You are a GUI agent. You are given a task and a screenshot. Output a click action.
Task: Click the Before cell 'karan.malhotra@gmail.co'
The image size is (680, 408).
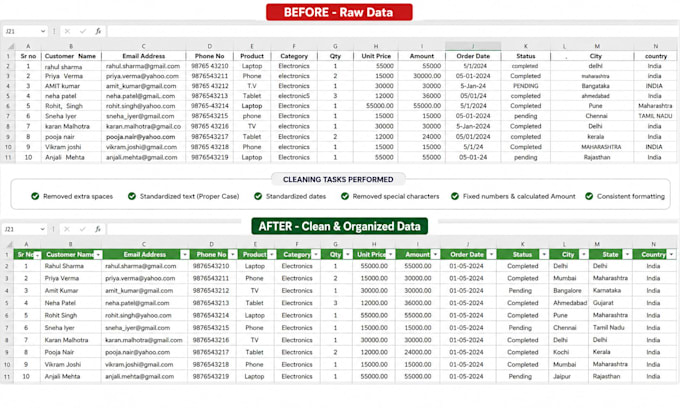144,126
